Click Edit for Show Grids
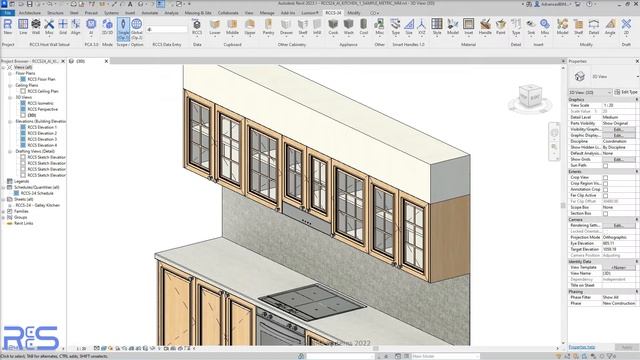 coord(618,160)
